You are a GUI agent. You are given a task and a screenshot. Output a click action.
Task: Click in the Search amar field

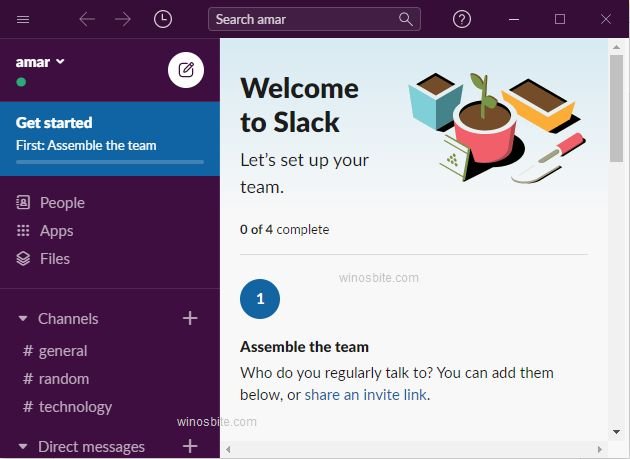pos(304,19)
